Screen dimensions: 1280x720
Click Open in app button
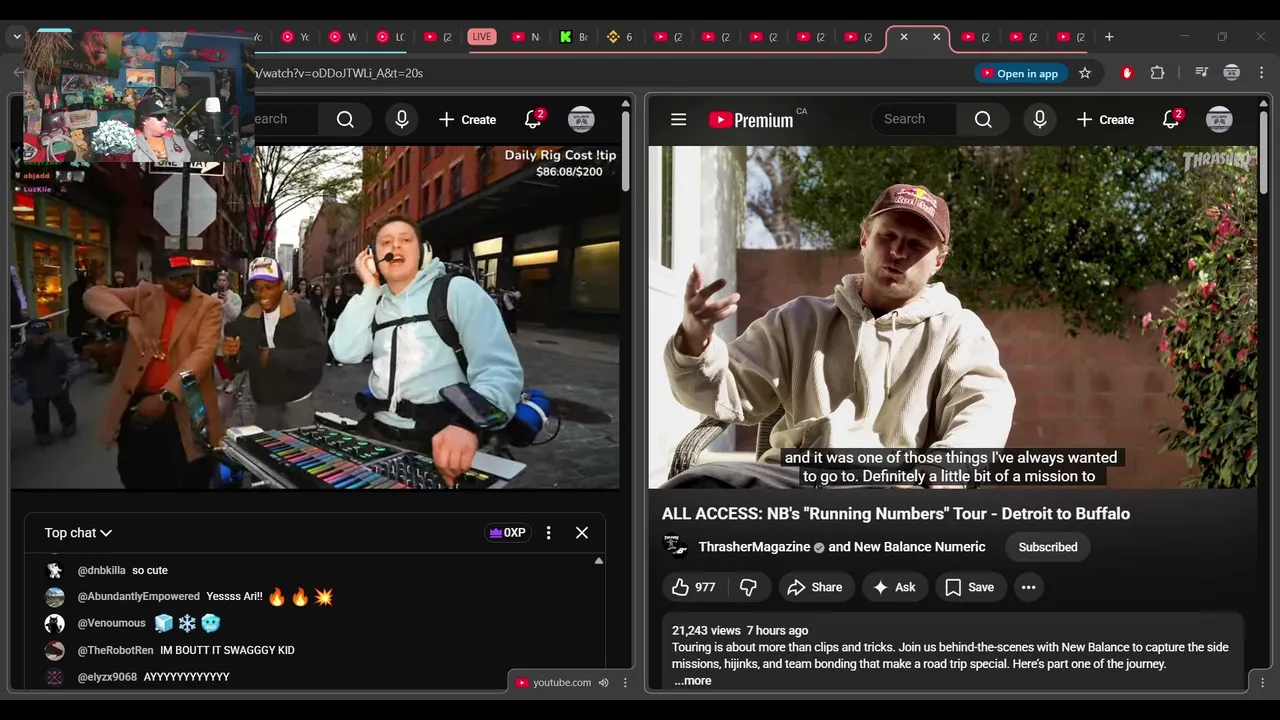click(1019, 73)
